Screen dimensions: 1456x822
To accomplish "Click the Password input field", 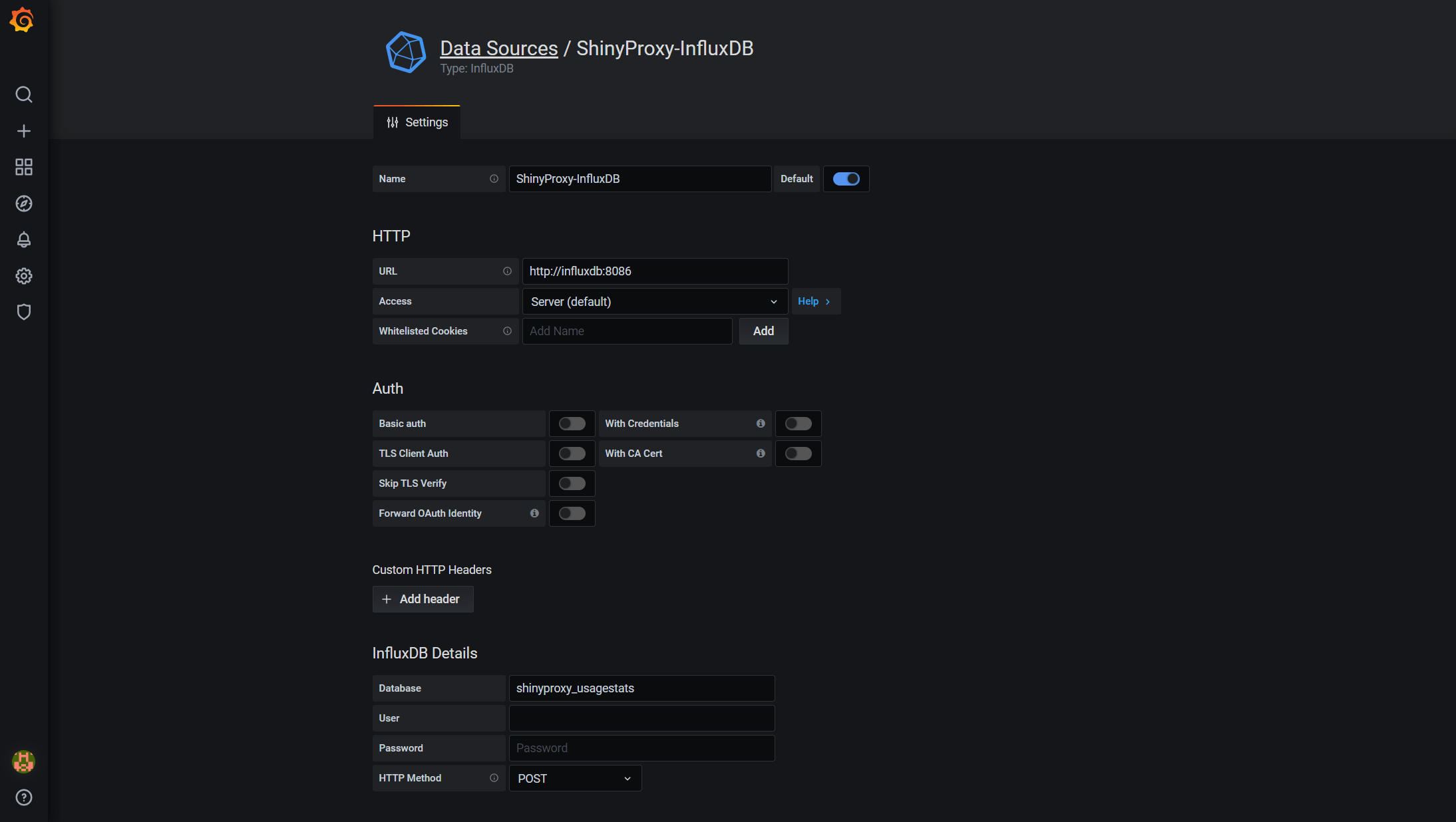I will (641, 748).
